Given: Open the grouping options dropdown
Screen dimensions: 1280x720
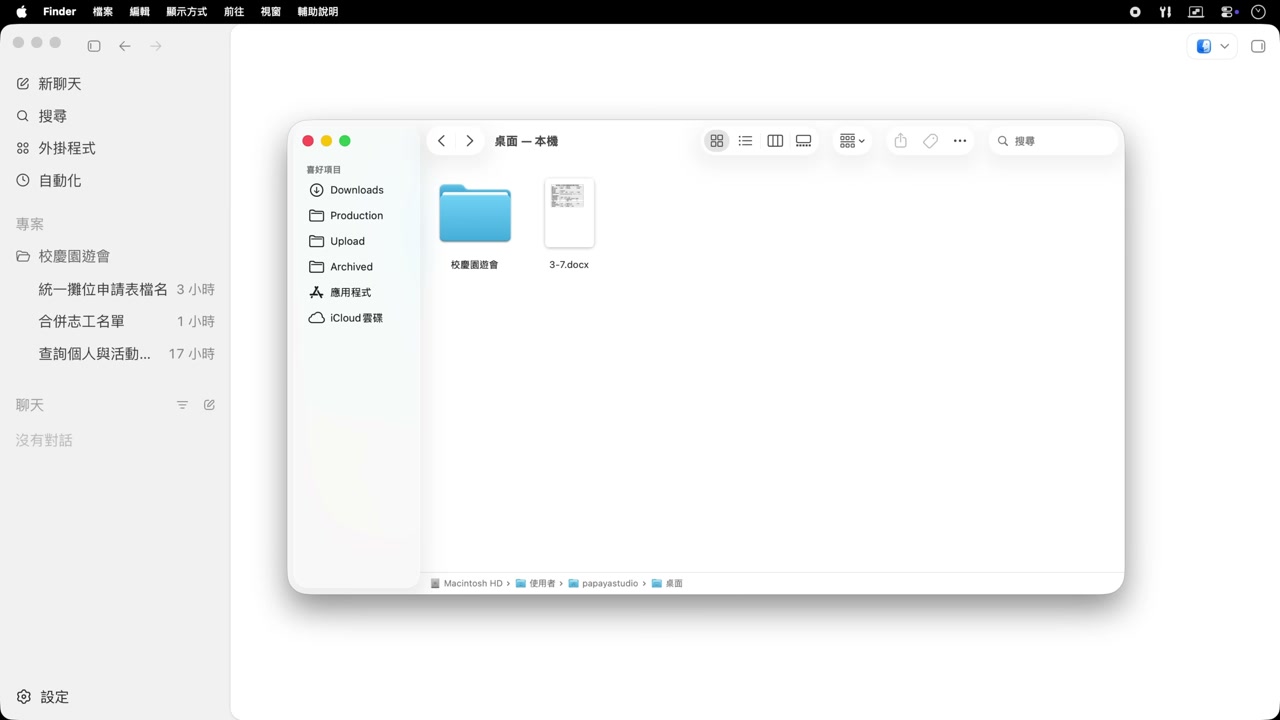Looking at the screenshot, I should coord(852,141).
